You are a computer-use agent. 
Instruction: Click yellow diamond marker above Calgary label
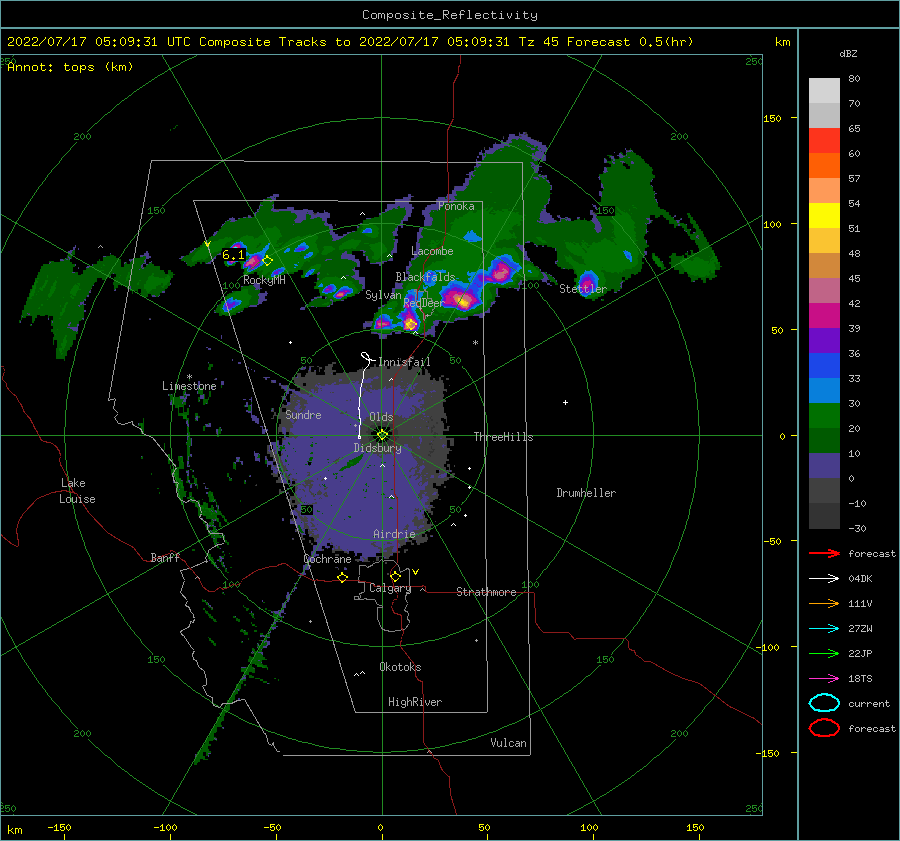point(395,576)
